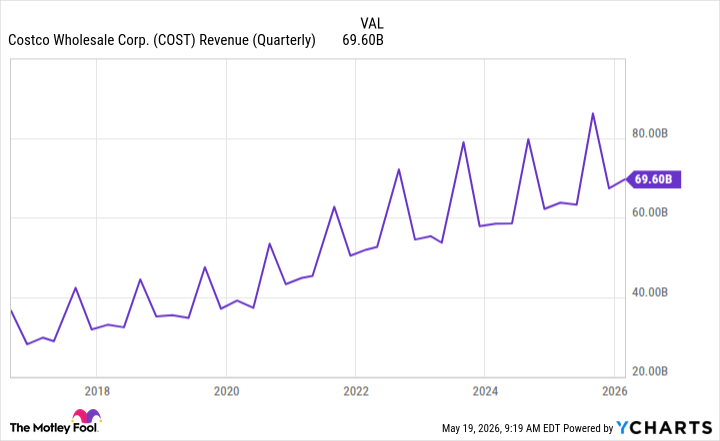This screenshot has width=720, height=441.
Task: Click the 'Costco Wholesale Corp. (COST) Revenue (Quarterly)' legend label
Action: click(x=162, y=40)
